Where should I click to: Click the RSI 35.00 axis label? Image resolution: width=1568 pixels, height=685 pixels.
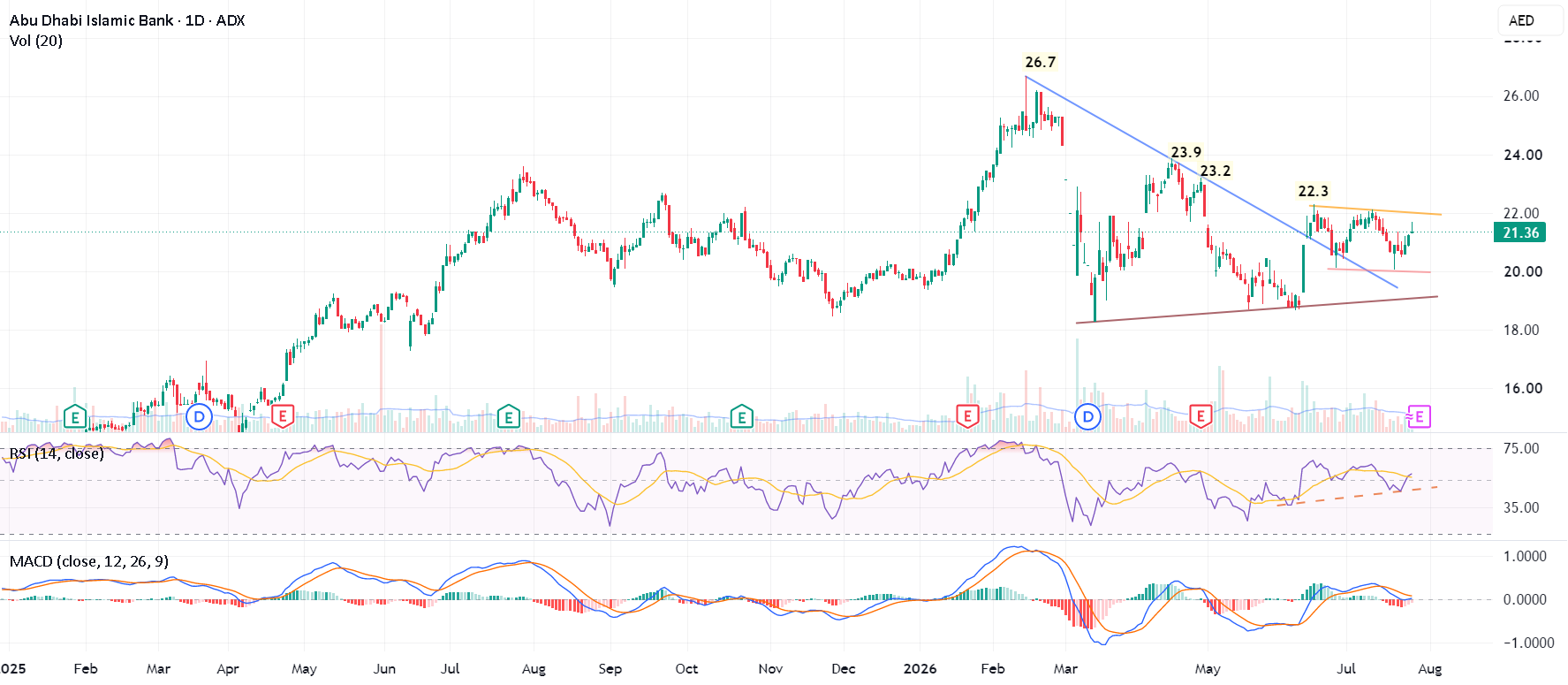pos(1522,507)
